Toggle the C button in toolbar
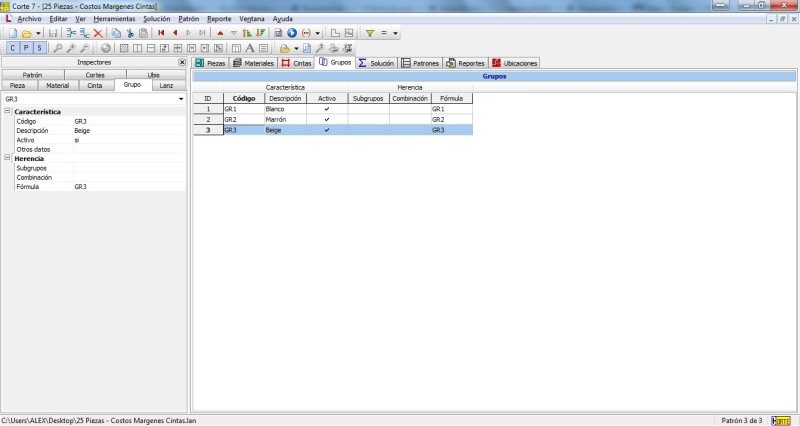Screen dimensions: 800x426 tap(12, 48)
